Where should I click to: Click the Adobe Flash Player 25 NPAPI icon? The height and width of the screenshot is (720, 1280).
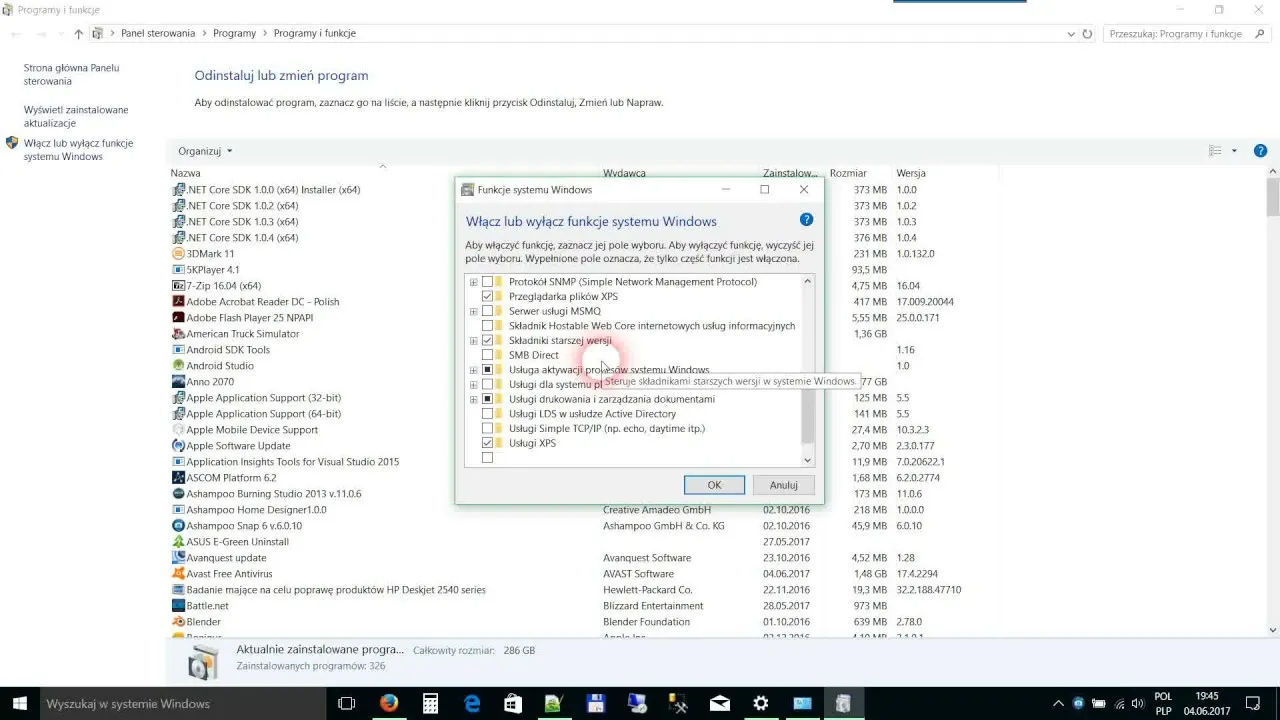pos(178,318)
